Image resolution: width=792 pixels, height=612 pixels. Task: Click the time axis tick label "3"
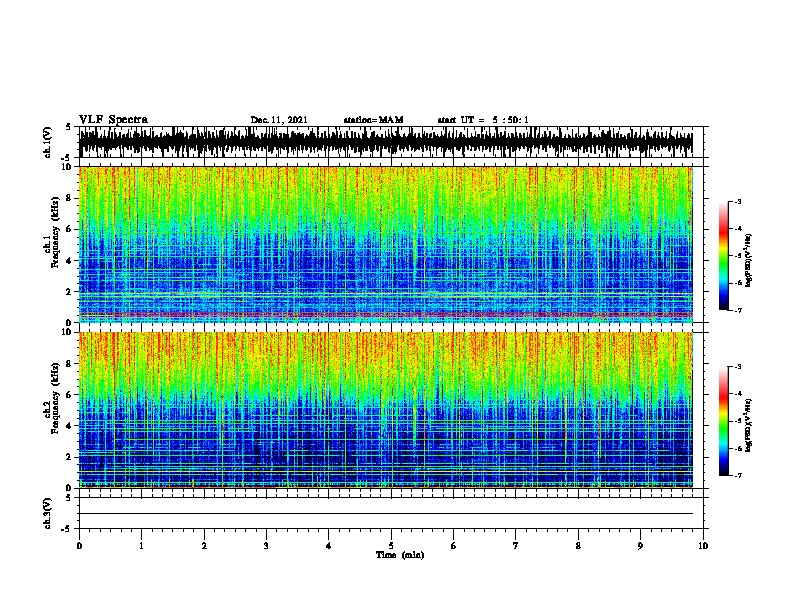click(266, 546)
